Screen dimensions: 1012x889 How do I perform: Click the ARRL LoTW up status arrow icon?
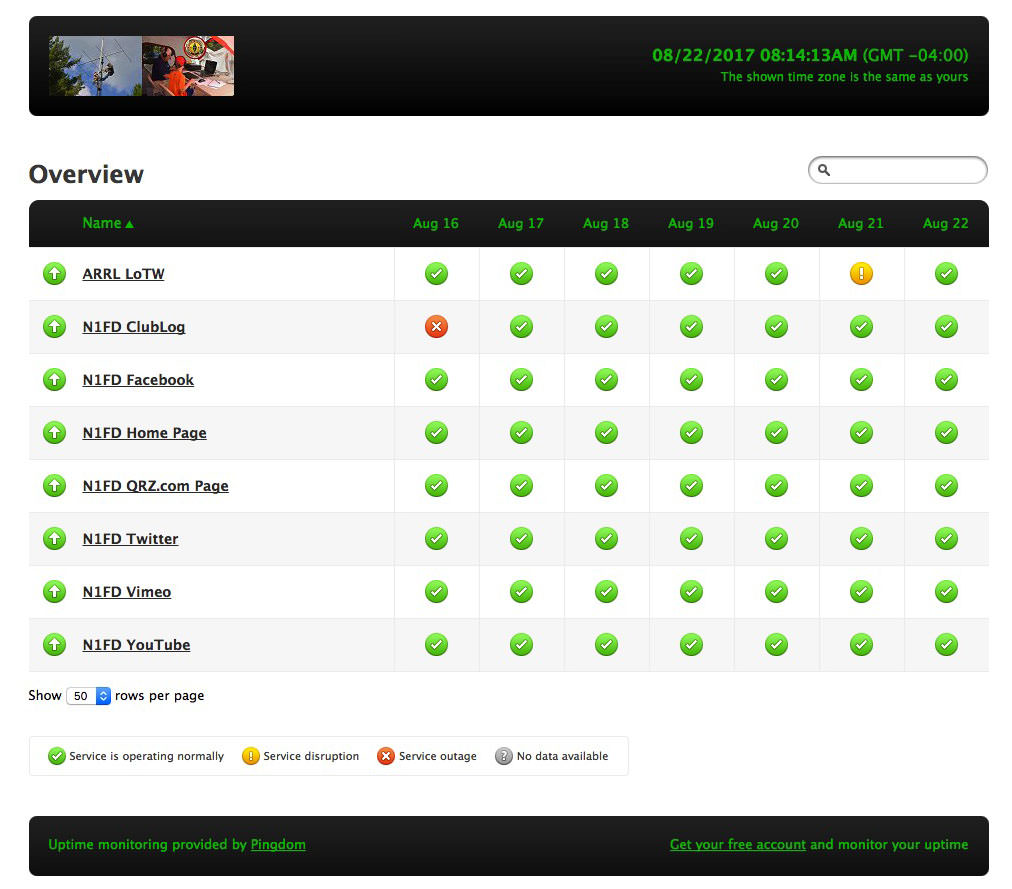54,274
